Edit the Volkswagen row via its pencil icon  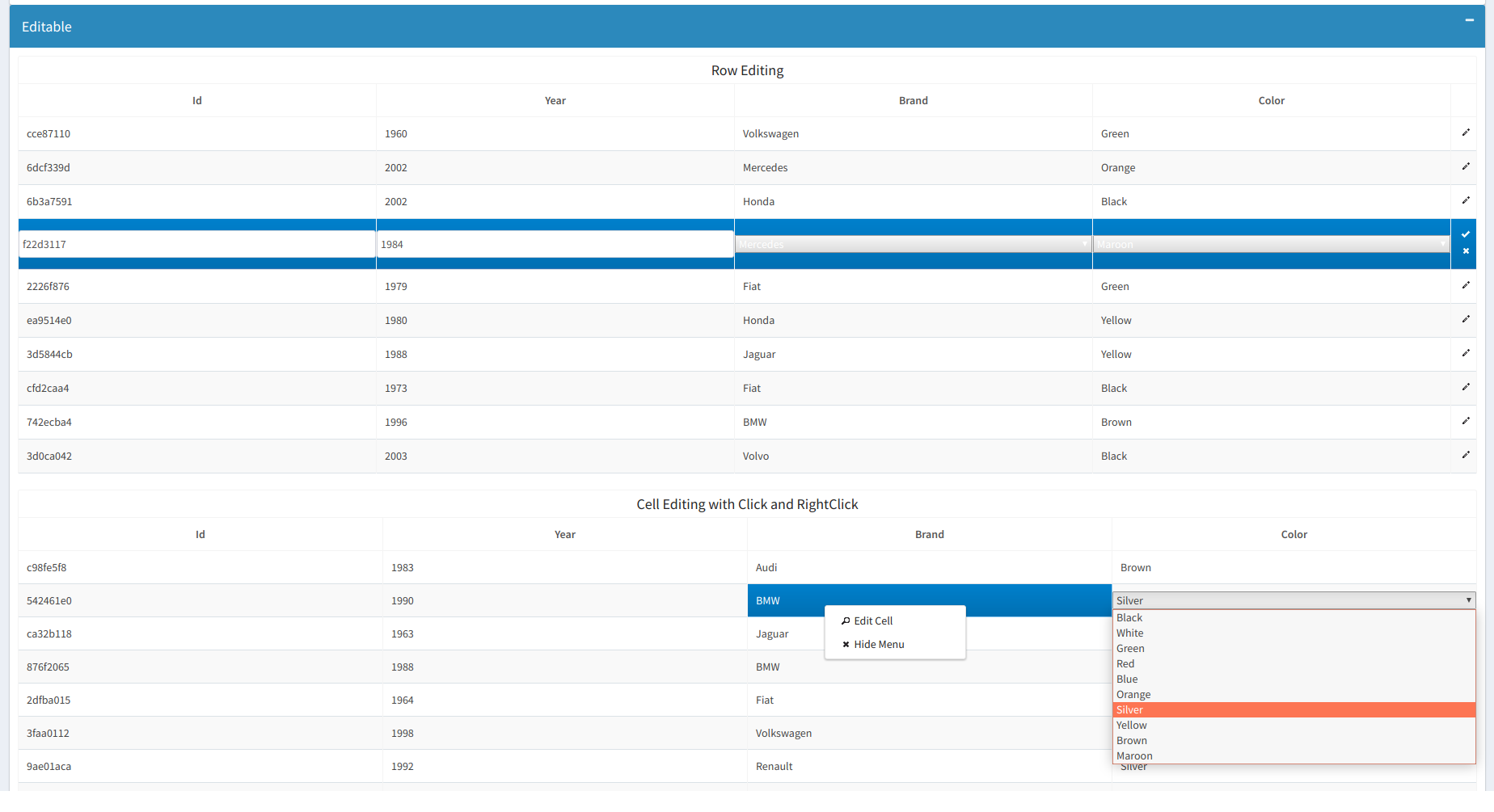click(x=1466, y=133)
